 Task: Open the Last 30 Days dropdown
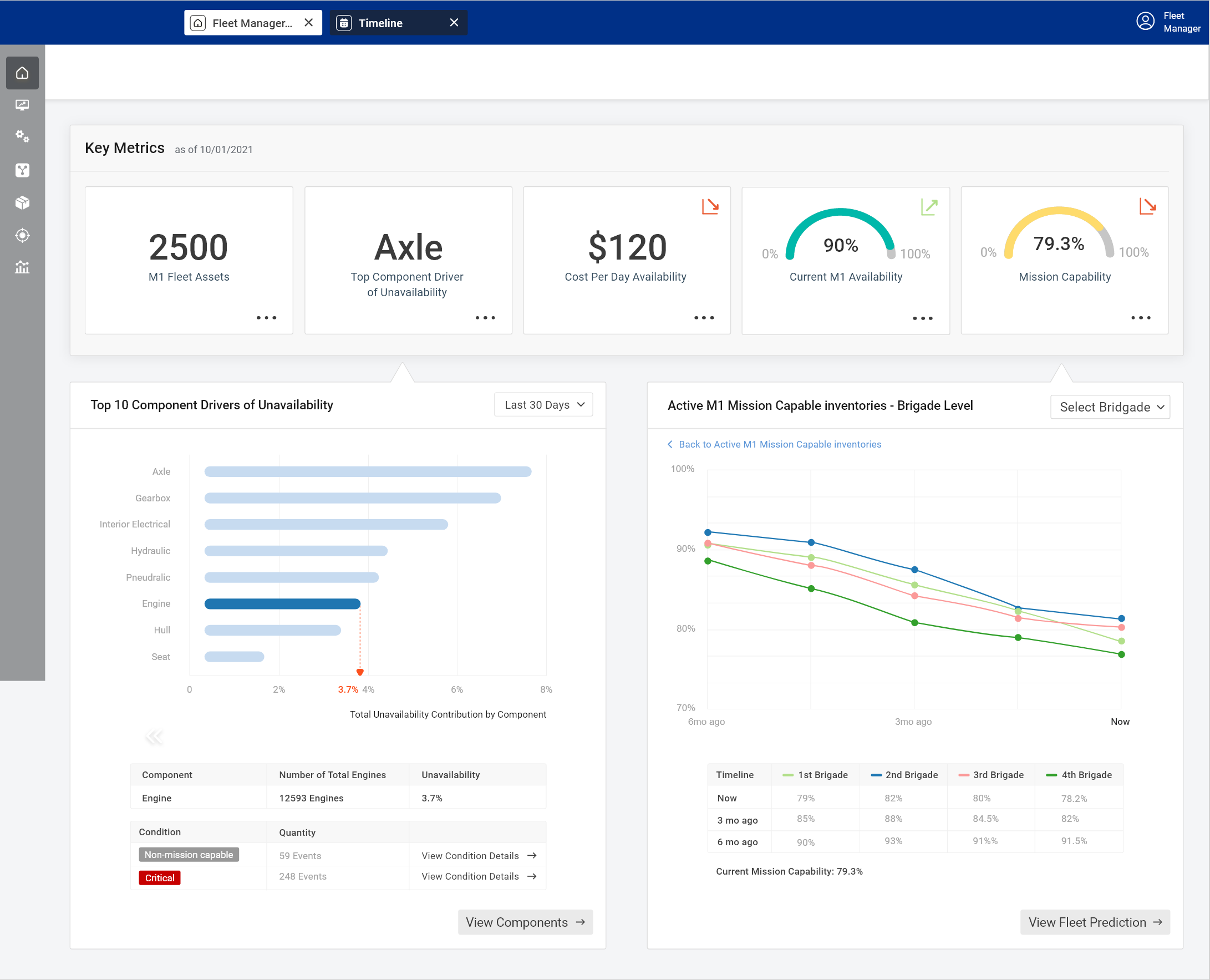(x=543, y=404)
